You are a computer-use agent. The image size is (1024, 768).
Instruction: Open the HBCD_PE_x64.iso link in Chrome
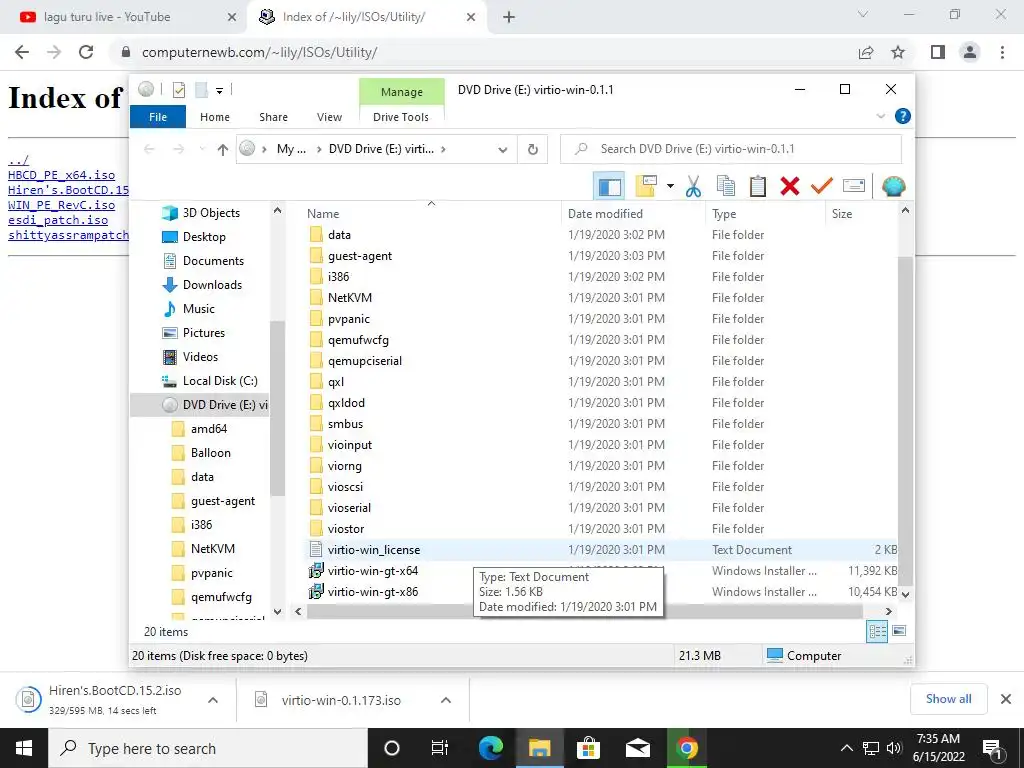click(61, 175)
